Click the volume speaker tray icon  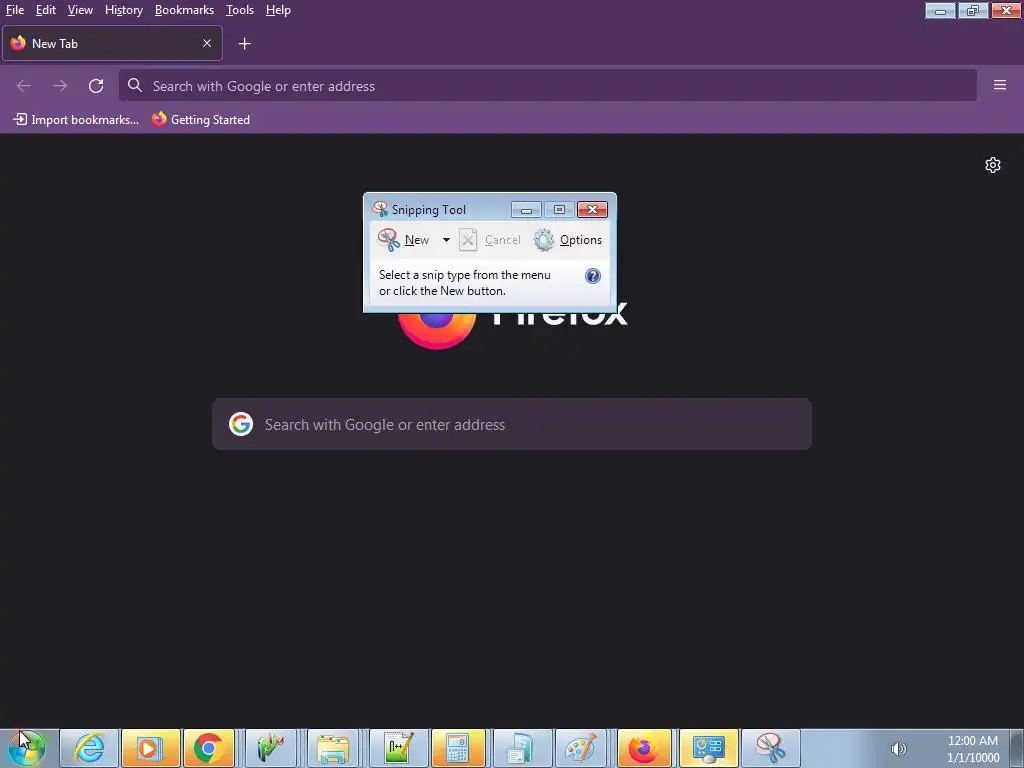click(899, 748)
